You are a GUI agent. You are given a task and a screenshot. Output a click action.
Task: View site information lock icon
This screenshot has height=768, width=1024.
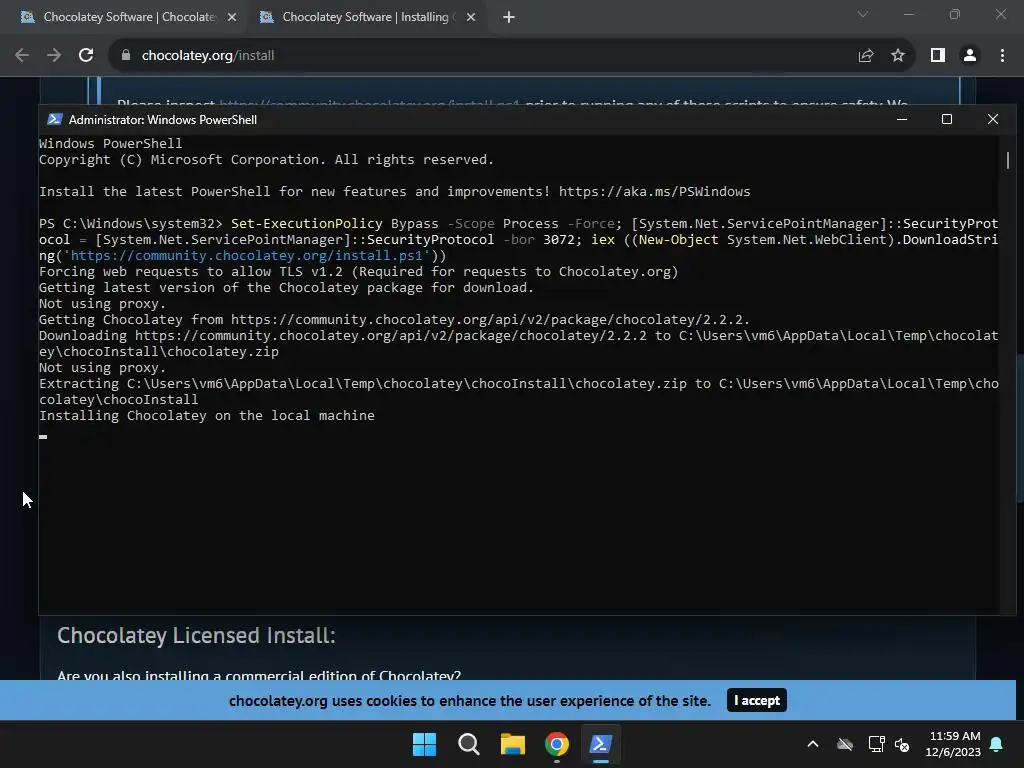[x=126, y=56]
